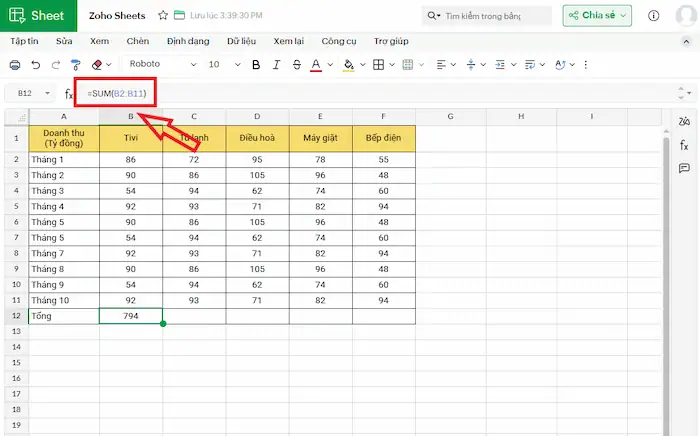Image resolution: width=700 pixels, height=436 pixels.
Task: Open the Trợ giúp menu
Action: click(x=391, y=41)
